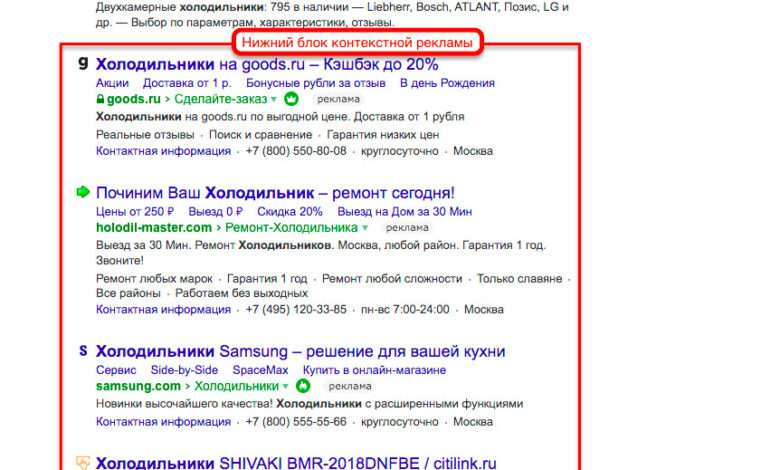Click the description 'Новинки высочайшего качества!'
The image size is (780, 470).
(184, 404)
